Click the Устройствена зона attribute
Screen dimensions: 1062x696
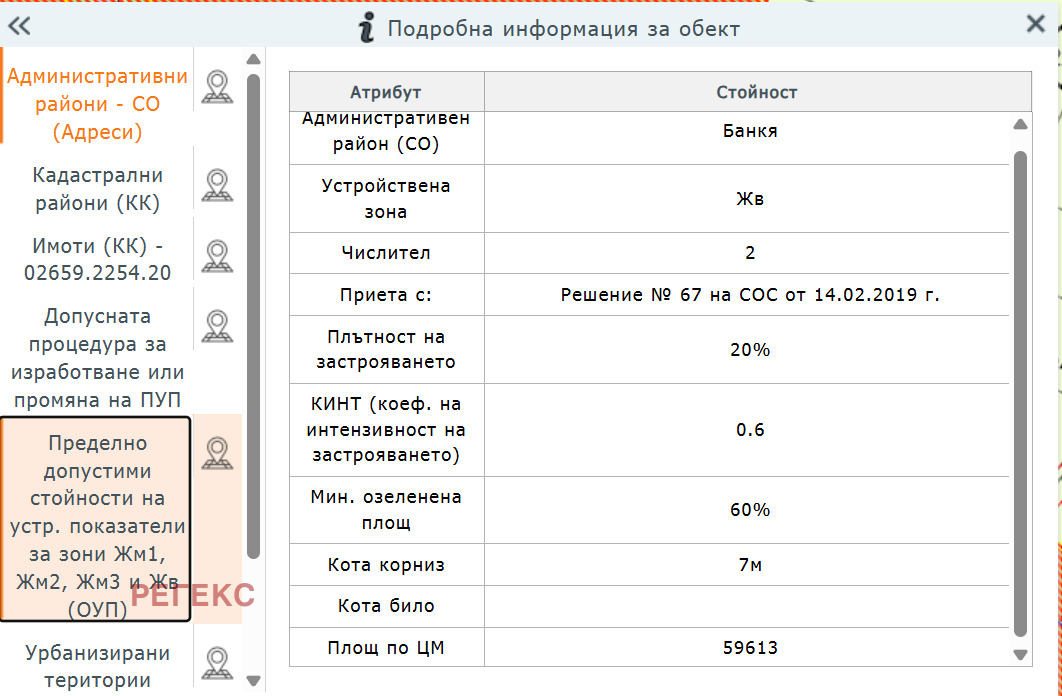386,198
